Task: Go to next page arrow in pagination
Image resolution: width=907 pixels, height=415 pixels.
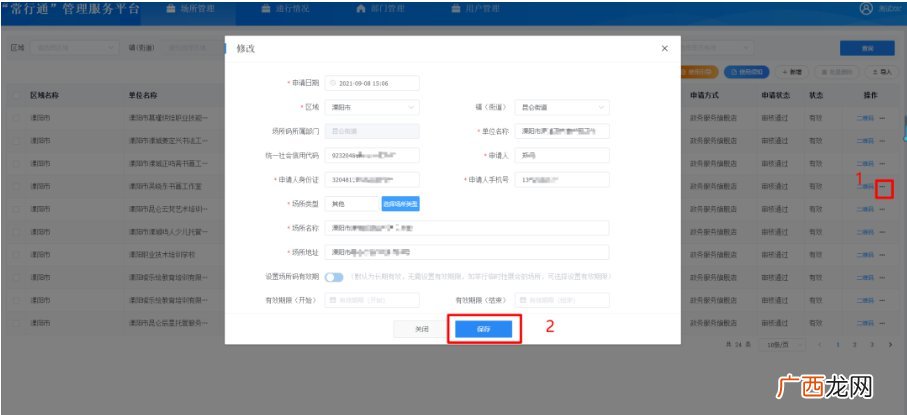Action: click(890, 344)
